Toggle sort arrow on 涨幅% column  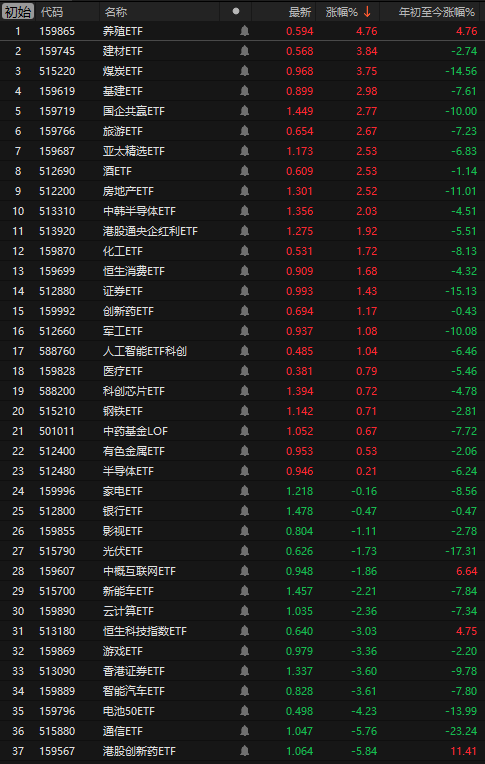tap(368, 12)
